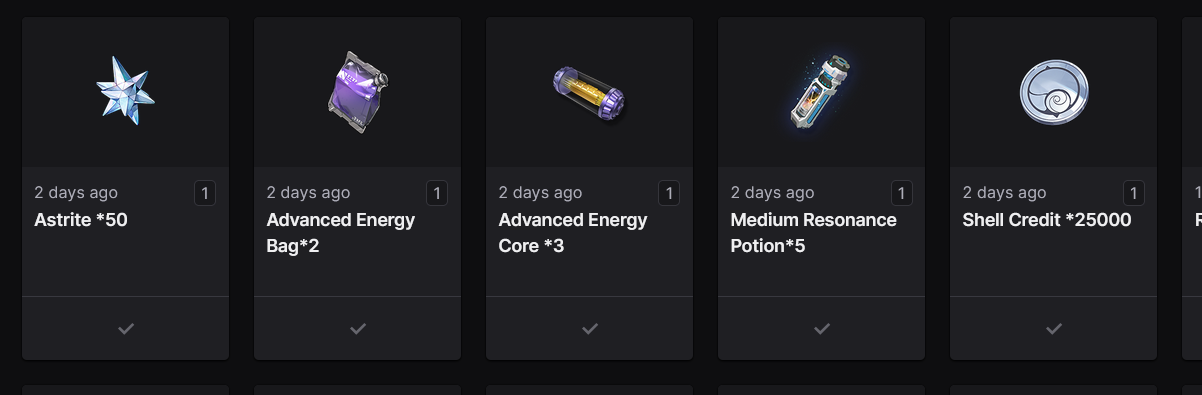Toggle checkmark under Medium Resonance Potion*5
Viewport: 1202px width, 395px height.
822,328
